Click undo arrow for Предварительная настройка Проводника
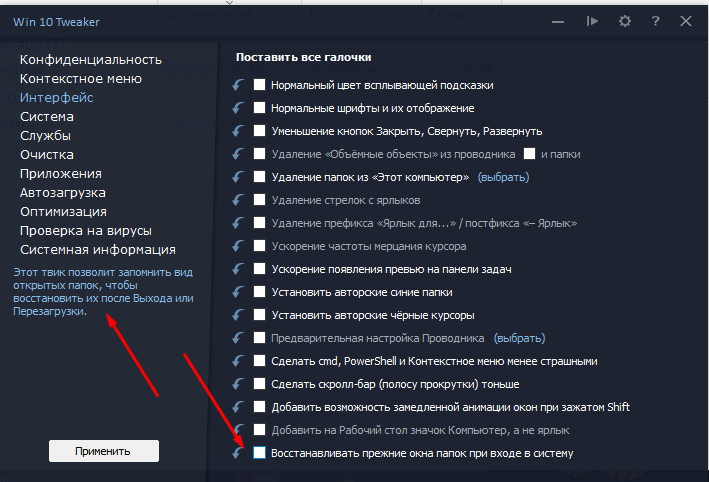 (x=238, y=338)
